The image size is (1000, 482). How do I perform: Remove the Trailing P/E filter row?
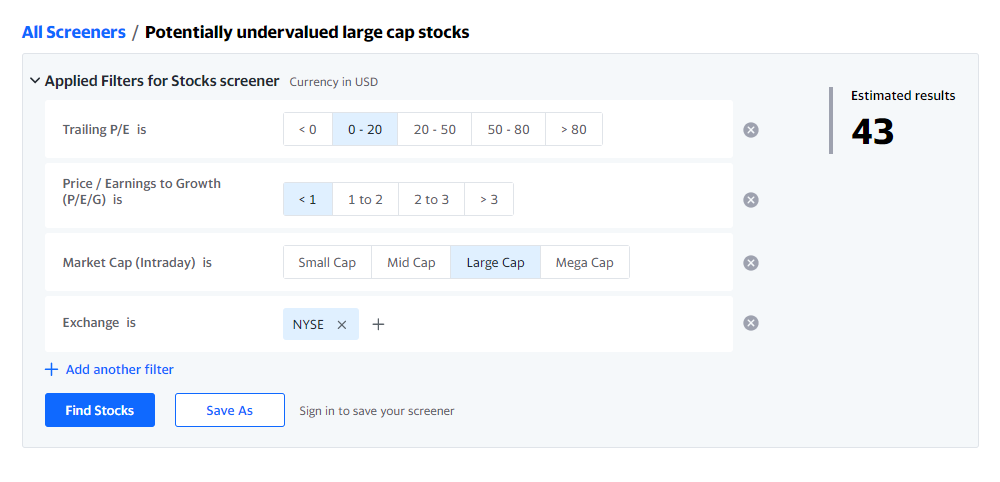point(751,130)
